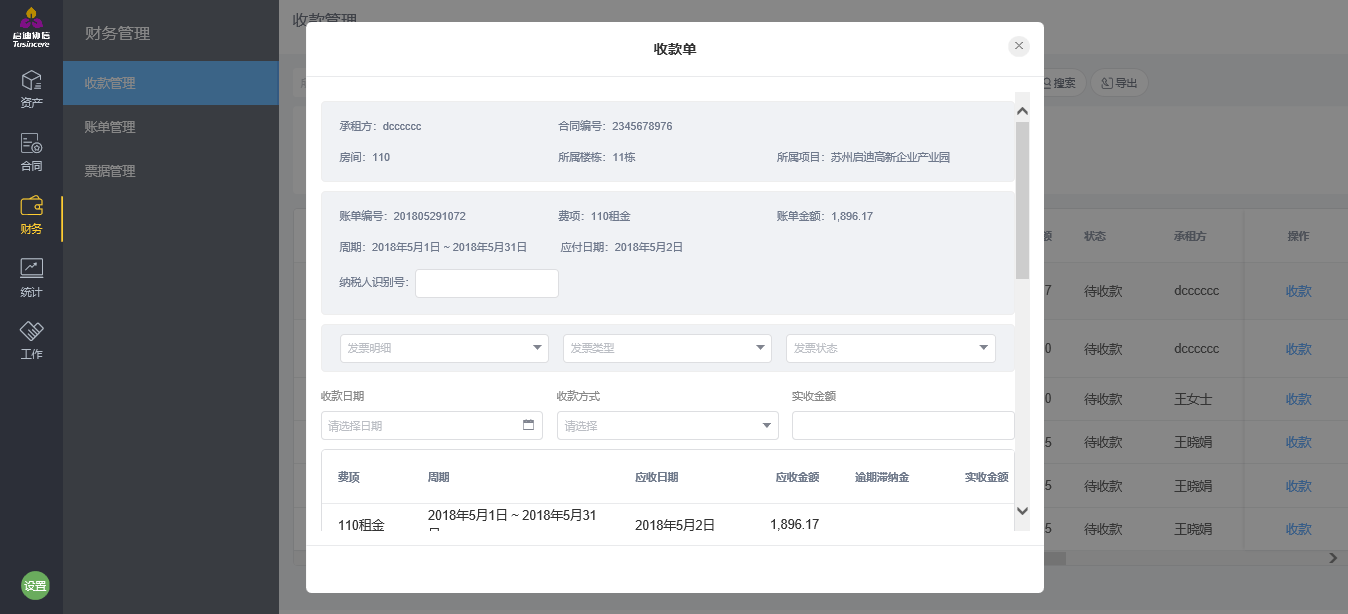Click the 操作 column header
The image size is (1348, 614).
[x=1298, y=237]
